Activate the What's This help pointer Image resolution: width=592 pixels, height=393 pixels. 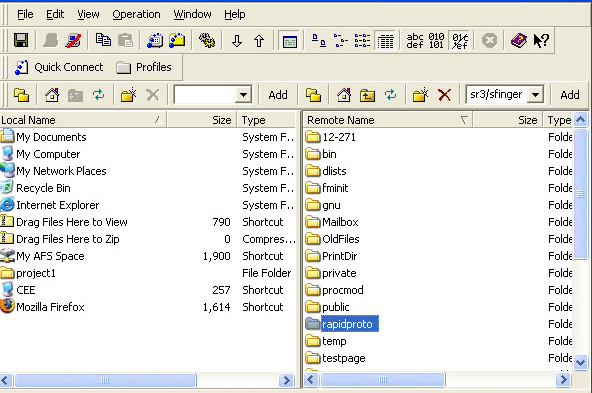pos(541,40)
